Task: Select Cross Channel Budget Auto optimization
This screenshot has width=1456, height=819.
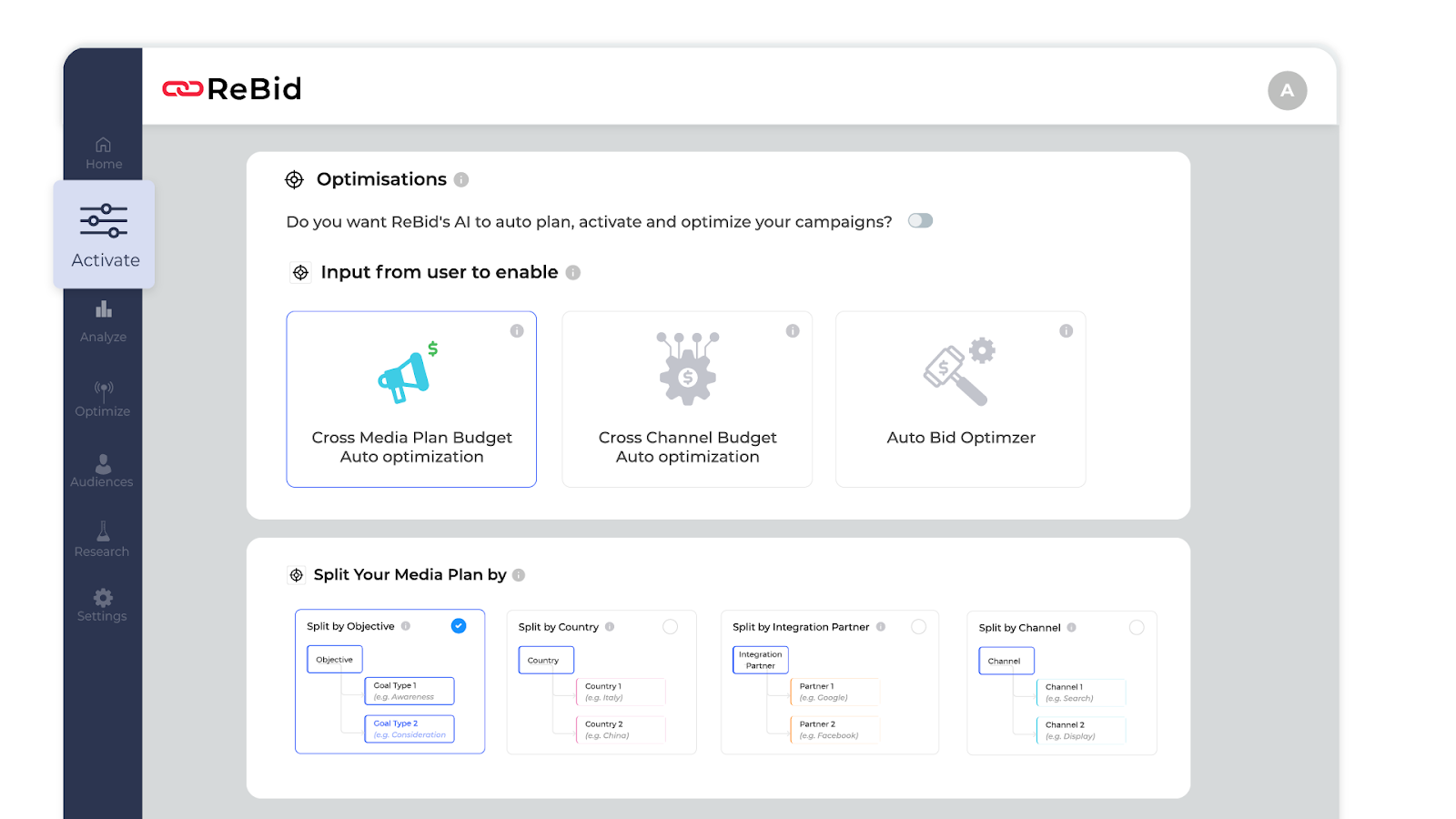Action: click(x=687, y=399)
